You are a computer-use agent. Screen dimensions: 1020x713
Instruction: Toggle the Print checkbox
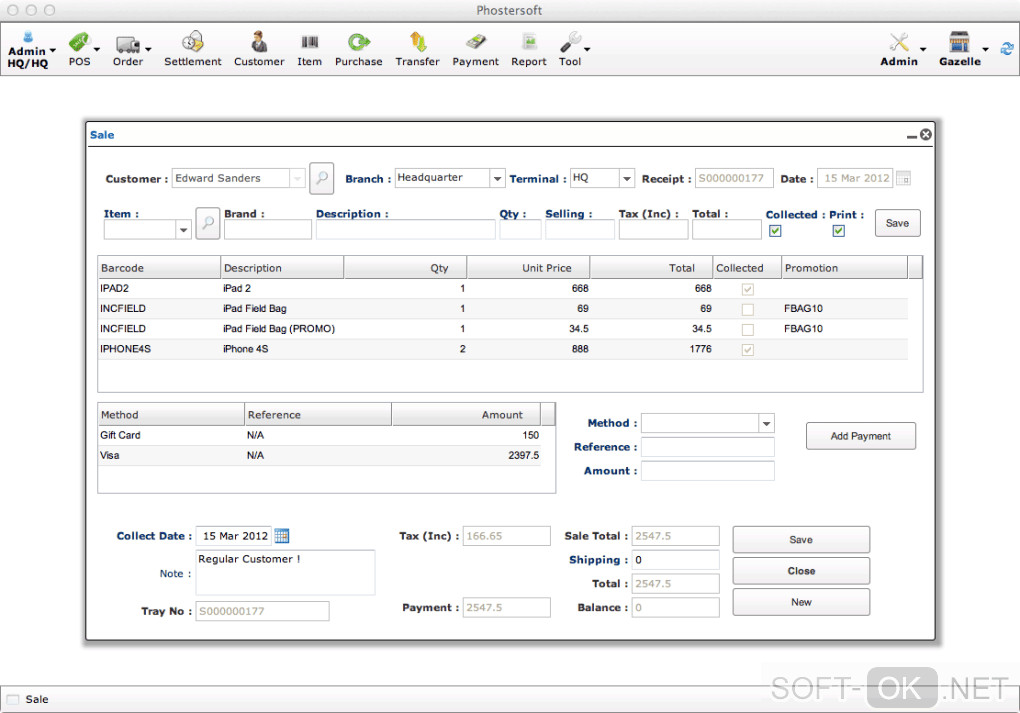click(x=838, y=231)
